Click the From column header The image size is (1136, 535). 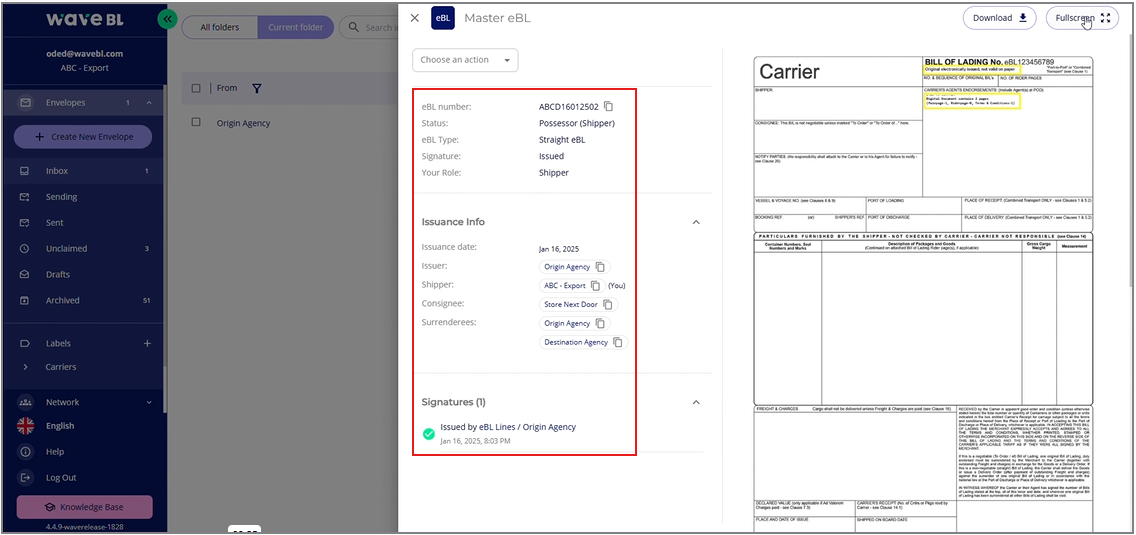pyautogui.click(x=227, y=88)
